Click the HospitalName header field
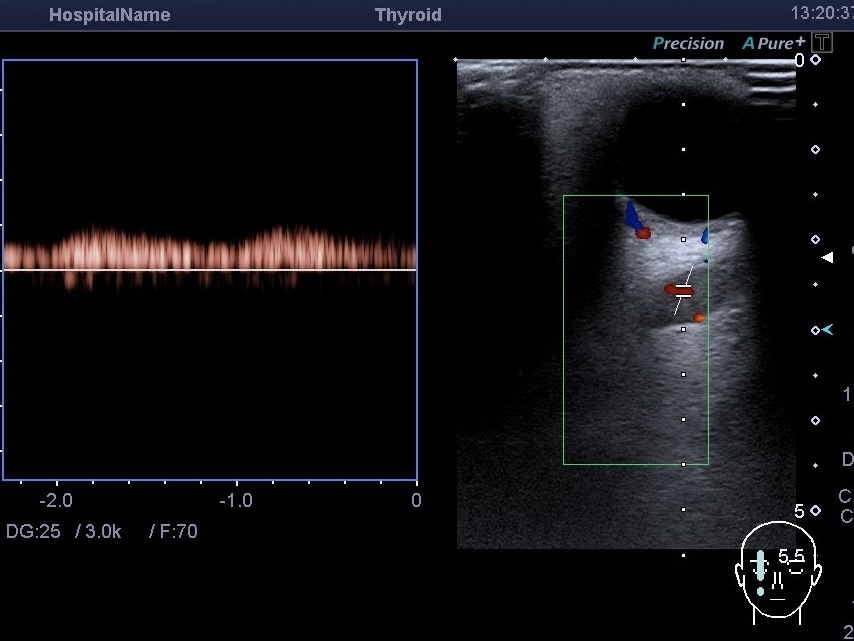This screenshot has width=854, height=641. coord(110,15)
